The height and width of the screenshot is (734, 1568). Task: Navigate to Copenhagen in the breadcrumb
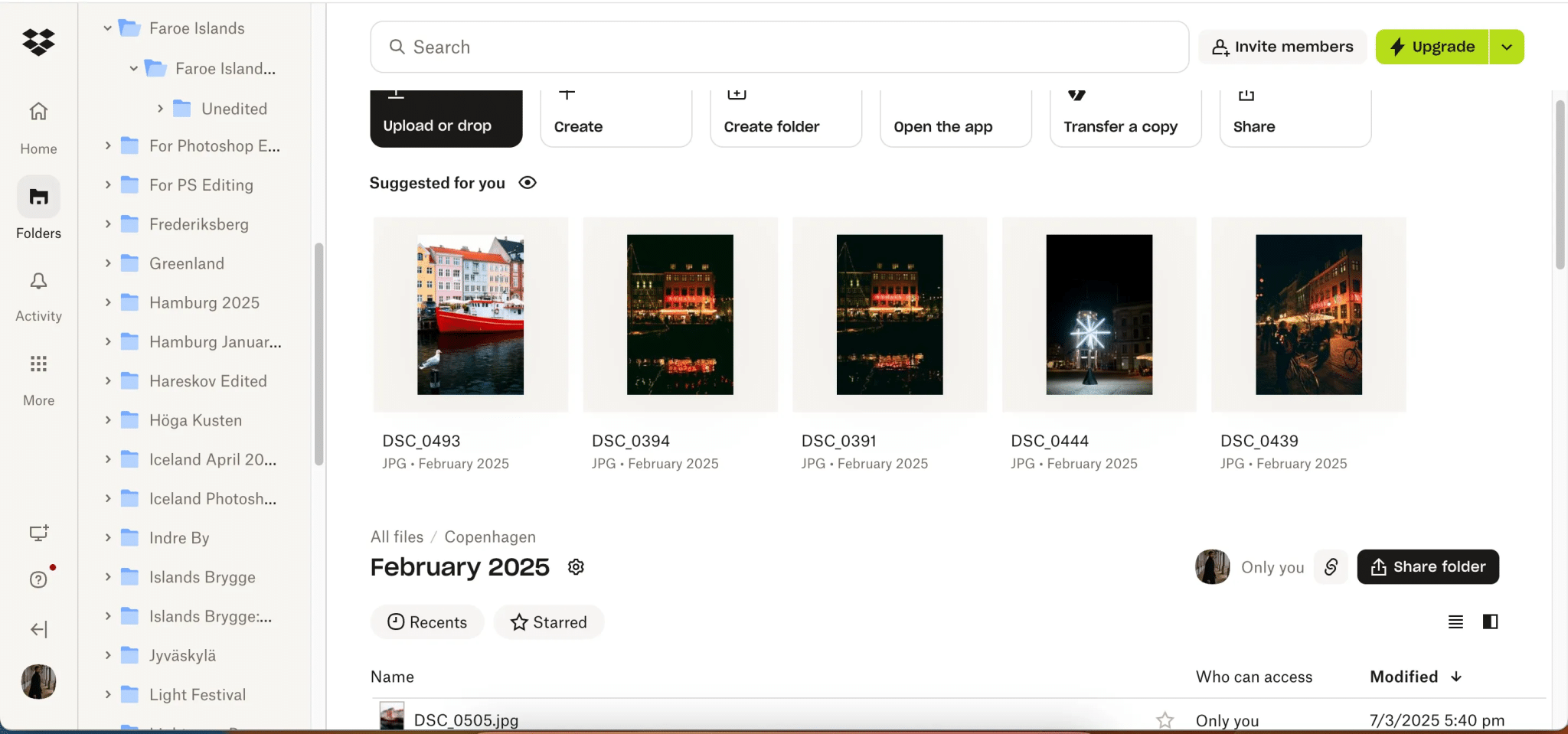coord(490,537)
